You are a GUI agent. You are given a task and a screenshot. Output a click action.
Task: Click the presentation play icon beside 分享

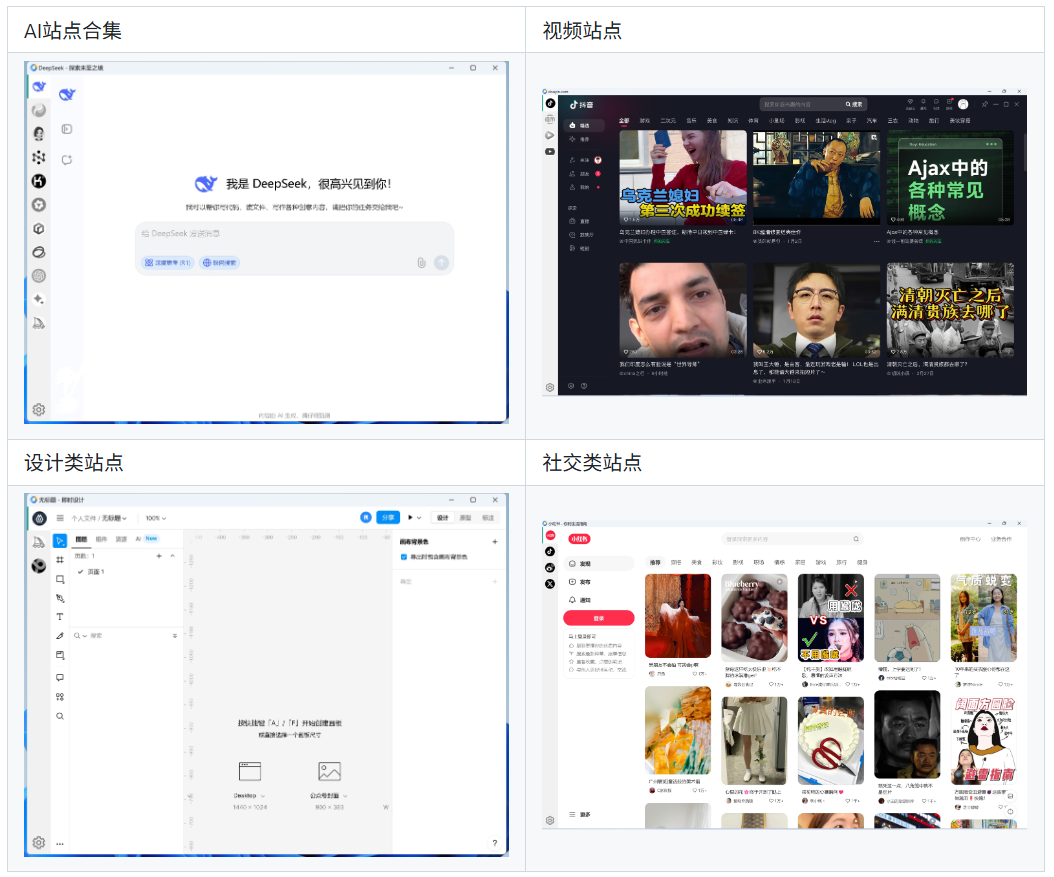point(412,516)
